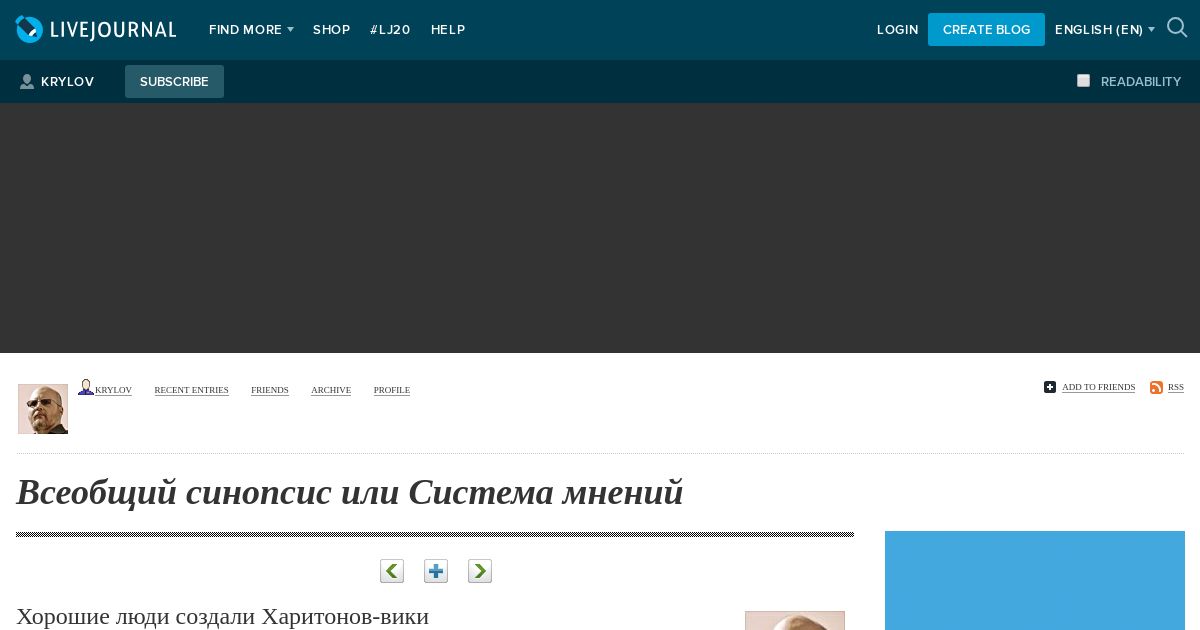Open the Profile link
The image size is (1200, 630).
pos(392,390)
